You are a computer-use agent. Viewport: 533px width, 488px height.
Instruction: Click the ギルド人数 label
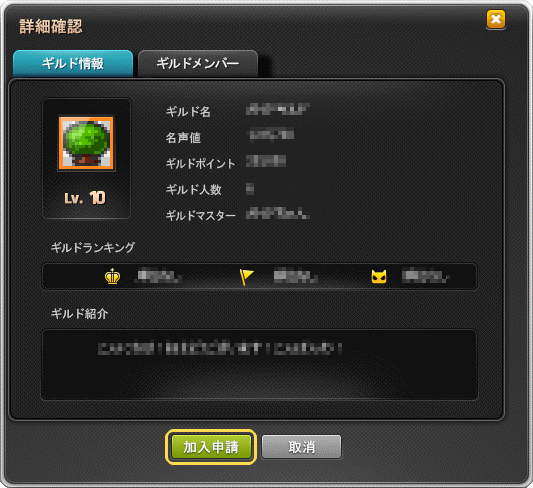pyautogui.click(x=194, y=190)
